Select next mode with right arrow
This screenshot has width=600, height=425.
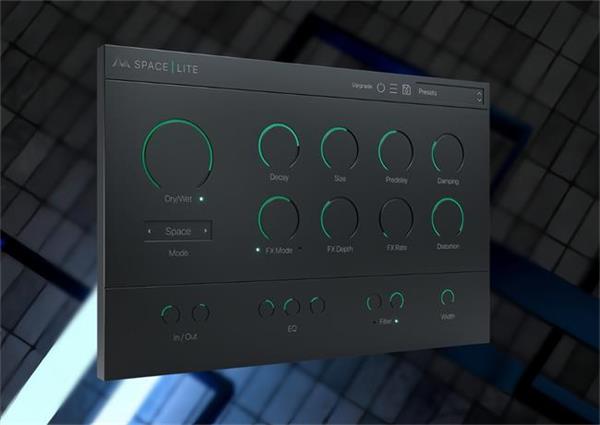pyautogui.click(x=205, y=231)
